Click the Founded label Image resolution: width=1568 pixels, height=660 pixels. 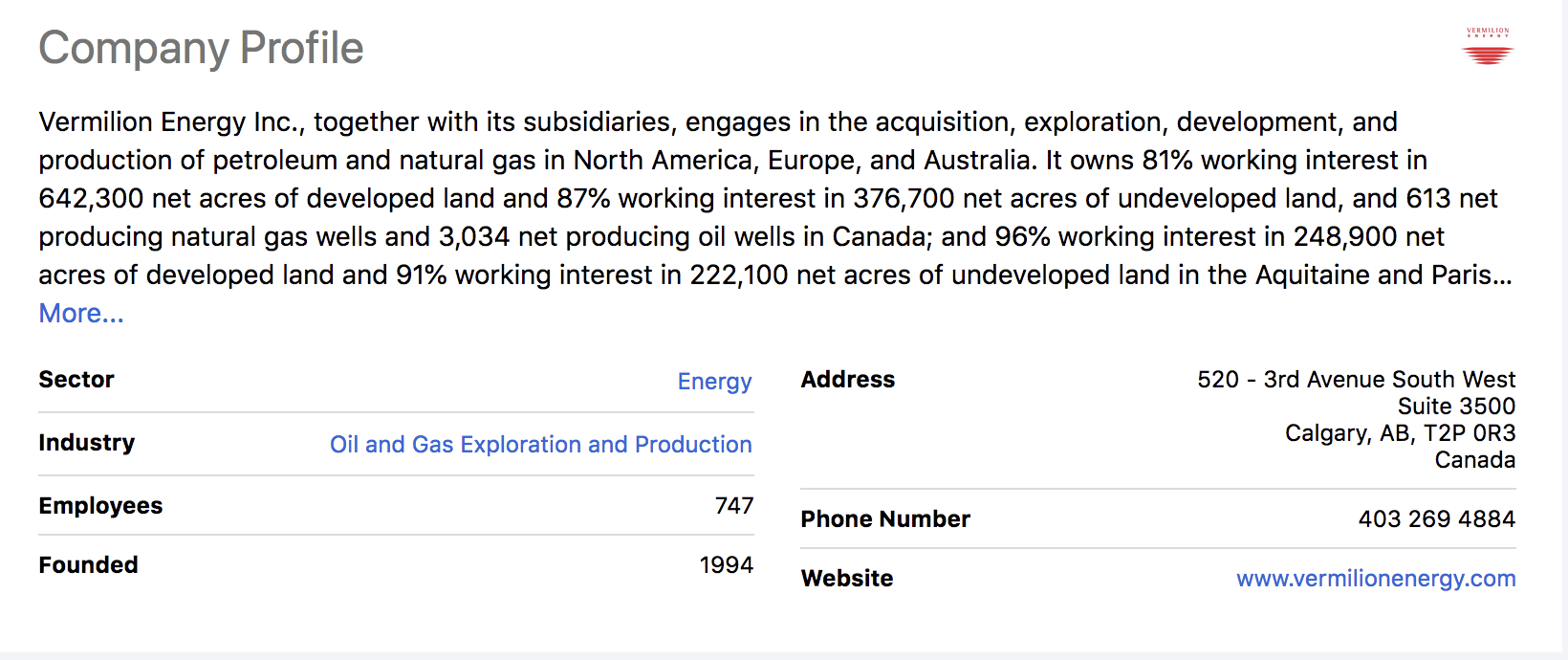pos(88,565)
